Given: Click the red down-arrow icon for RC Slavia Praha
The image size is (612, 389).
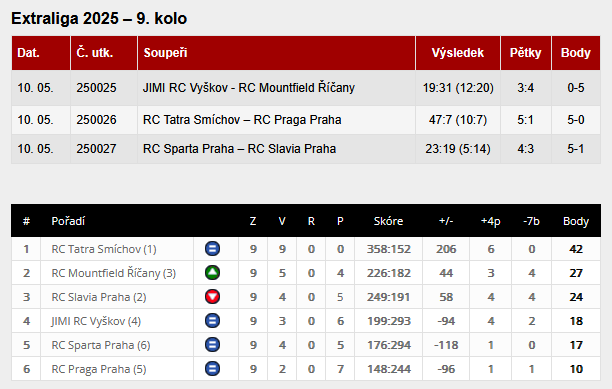Looking at the screenshot, I should pos(212,297).
